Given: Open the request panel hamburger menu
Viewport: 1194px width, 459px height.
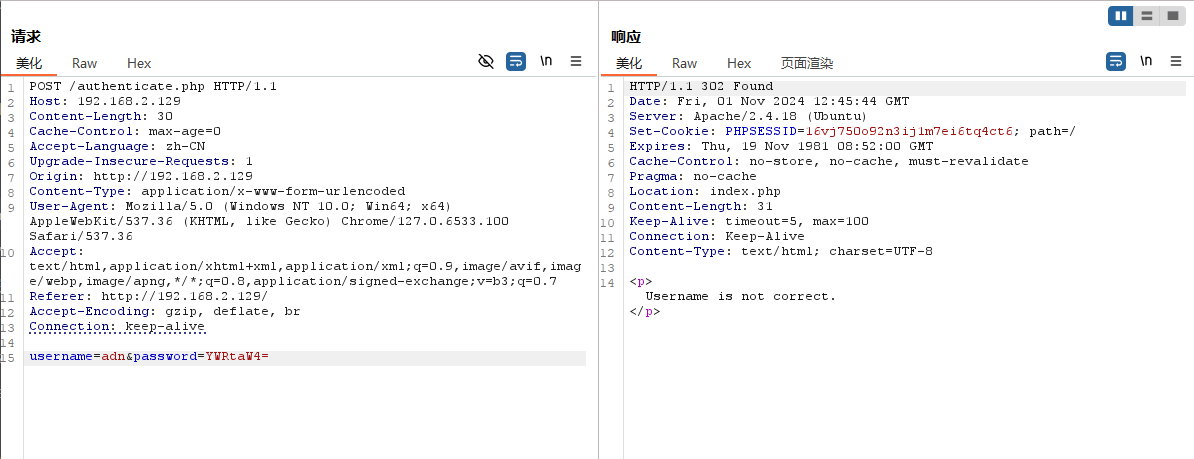Looking at the screenshot, I should coord(576,62).
